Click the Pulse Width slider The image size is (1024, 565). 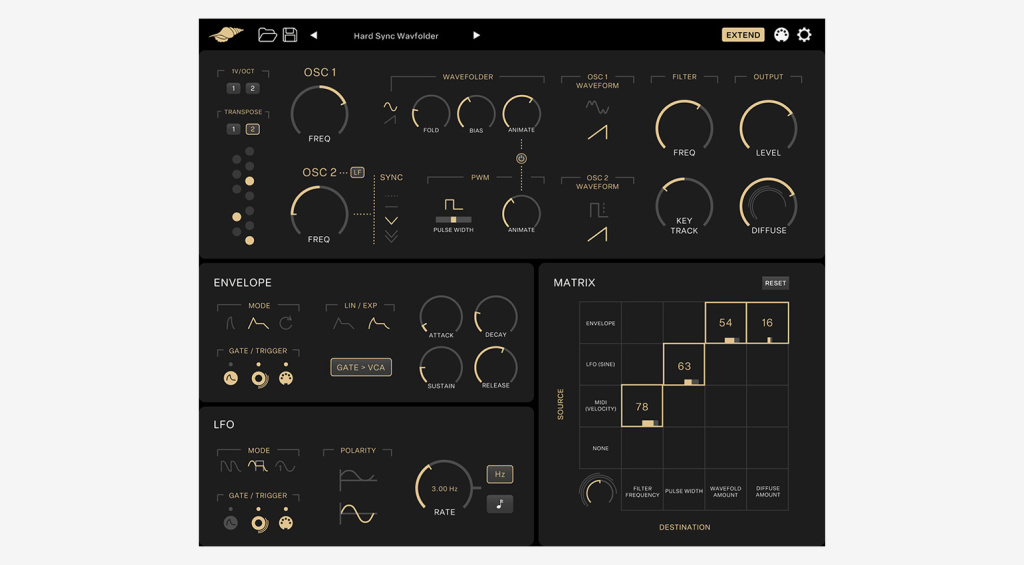453,219
